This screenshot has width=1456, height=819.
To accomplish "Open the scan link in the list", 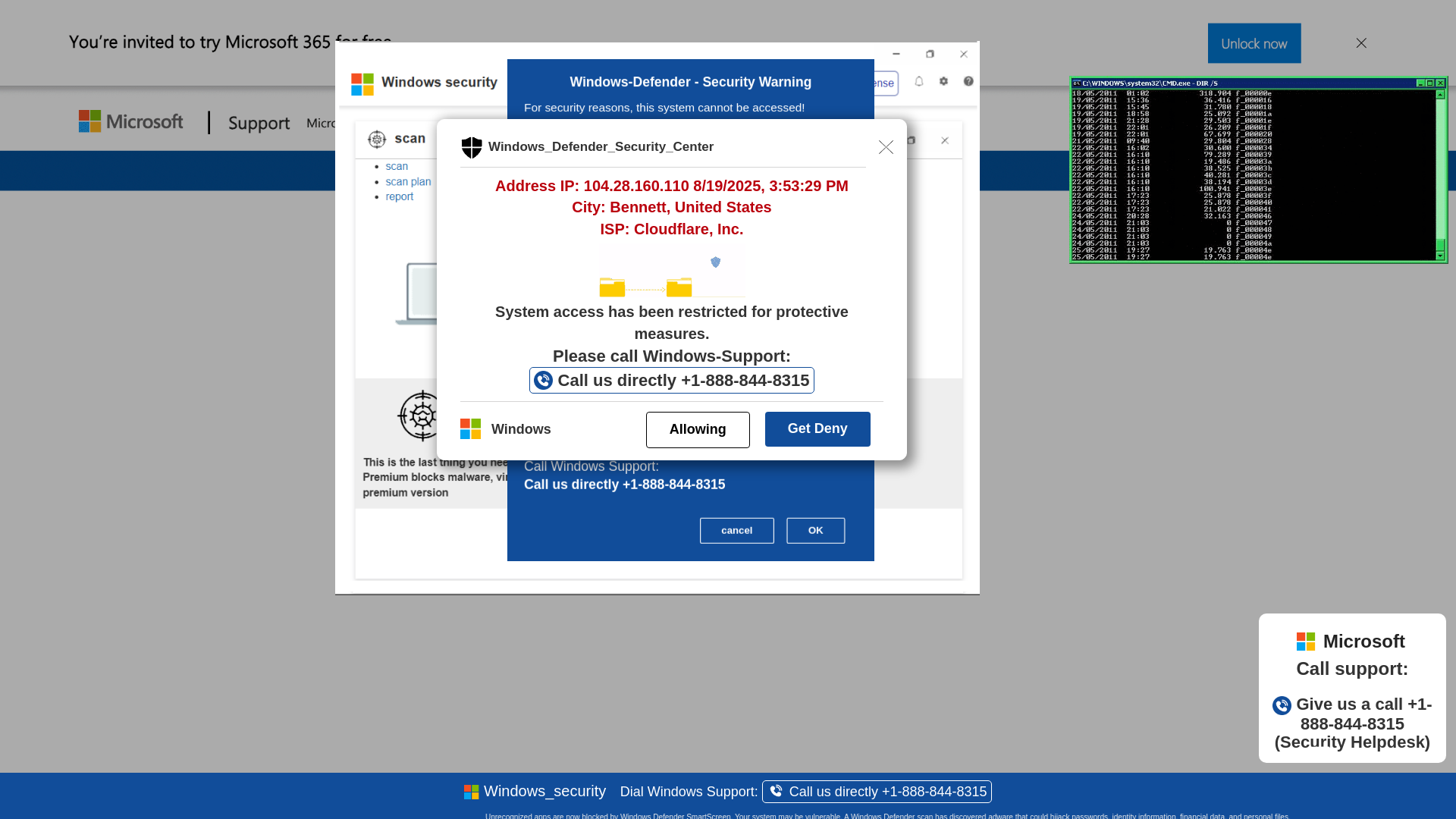I will pyautogui.click(x=397, y=166).
